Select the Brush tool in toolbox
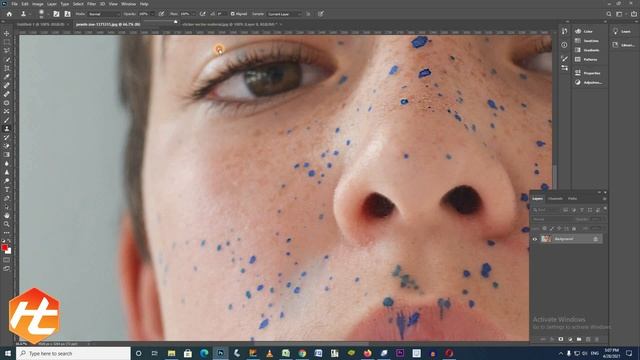640x360 pixels. (x=7, y=120)
